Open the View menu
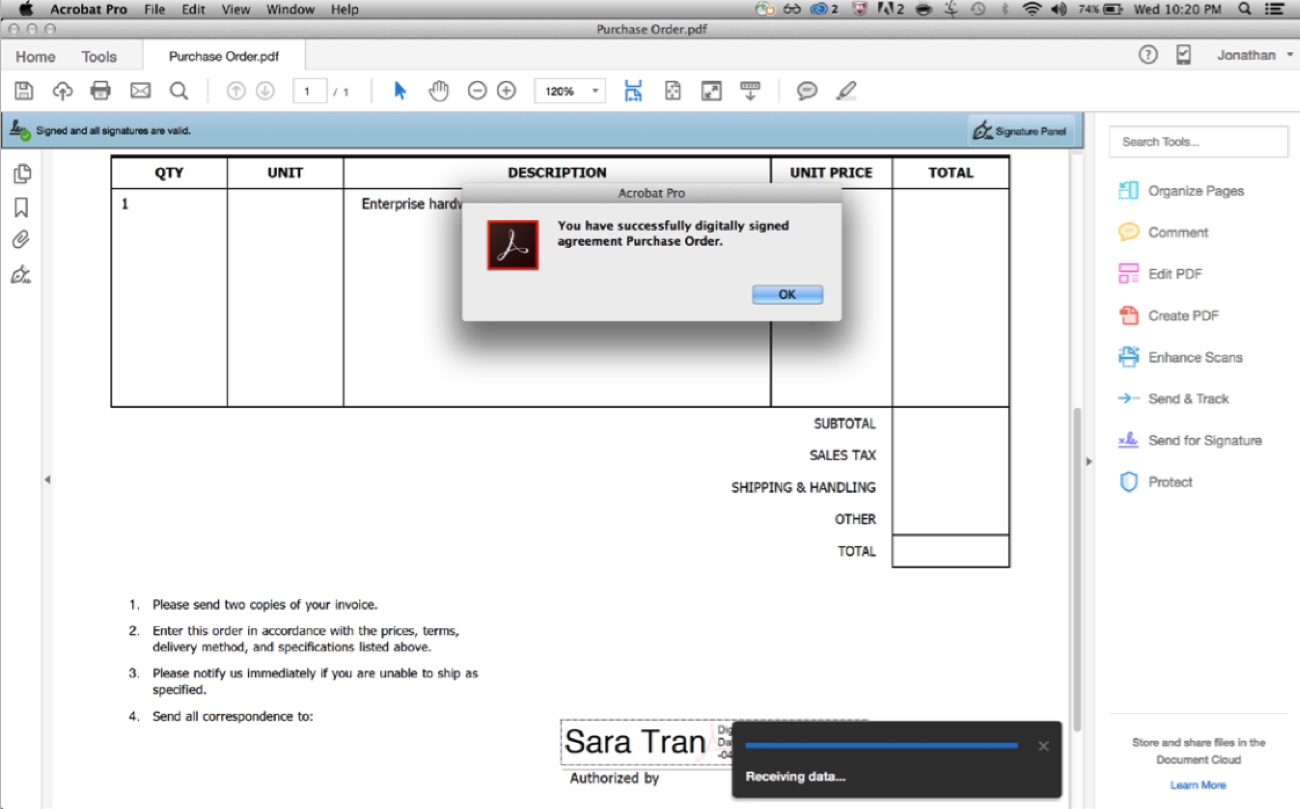 click(236, 9)
